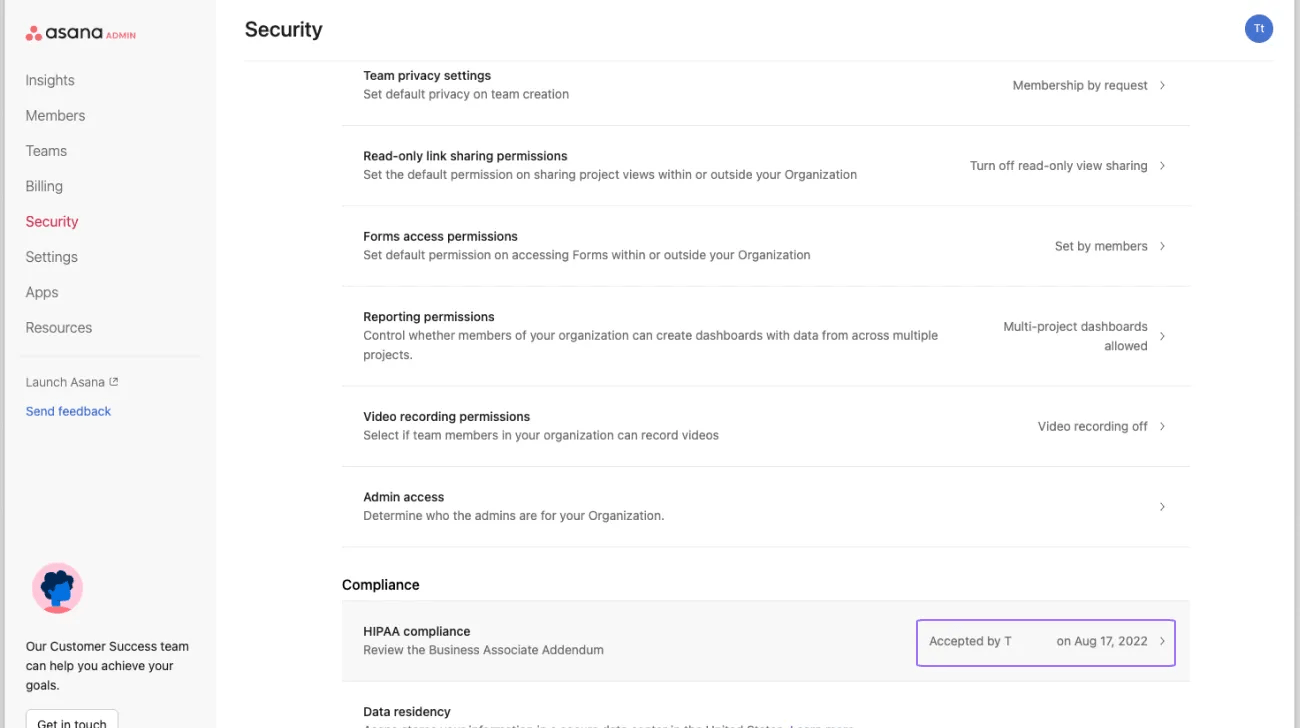Click the Customer Success avatar illustration
1300x728 pixels.
click(57, 588)
